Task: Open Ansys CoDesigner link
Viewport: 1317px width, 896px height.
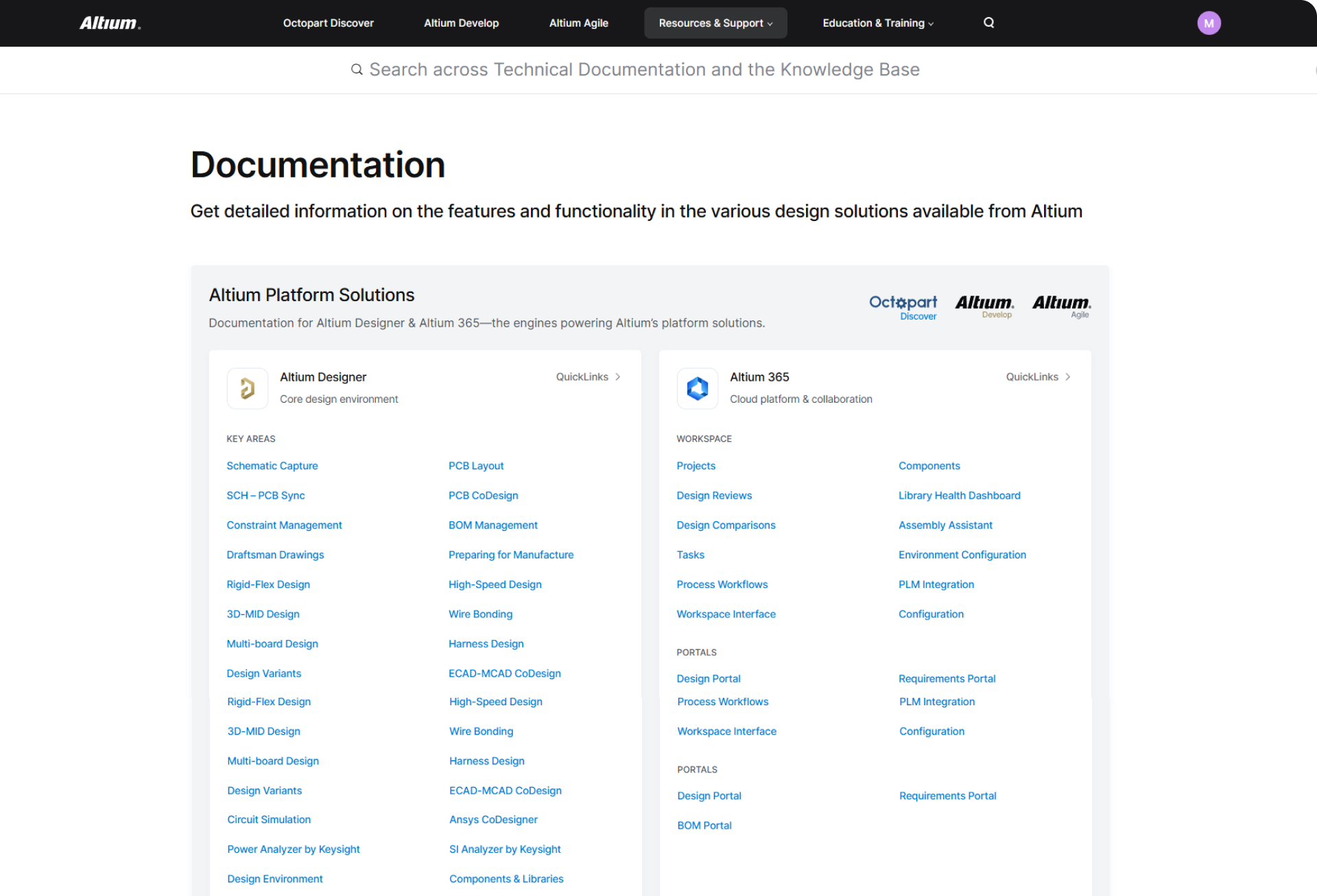Action: [493, 819]
